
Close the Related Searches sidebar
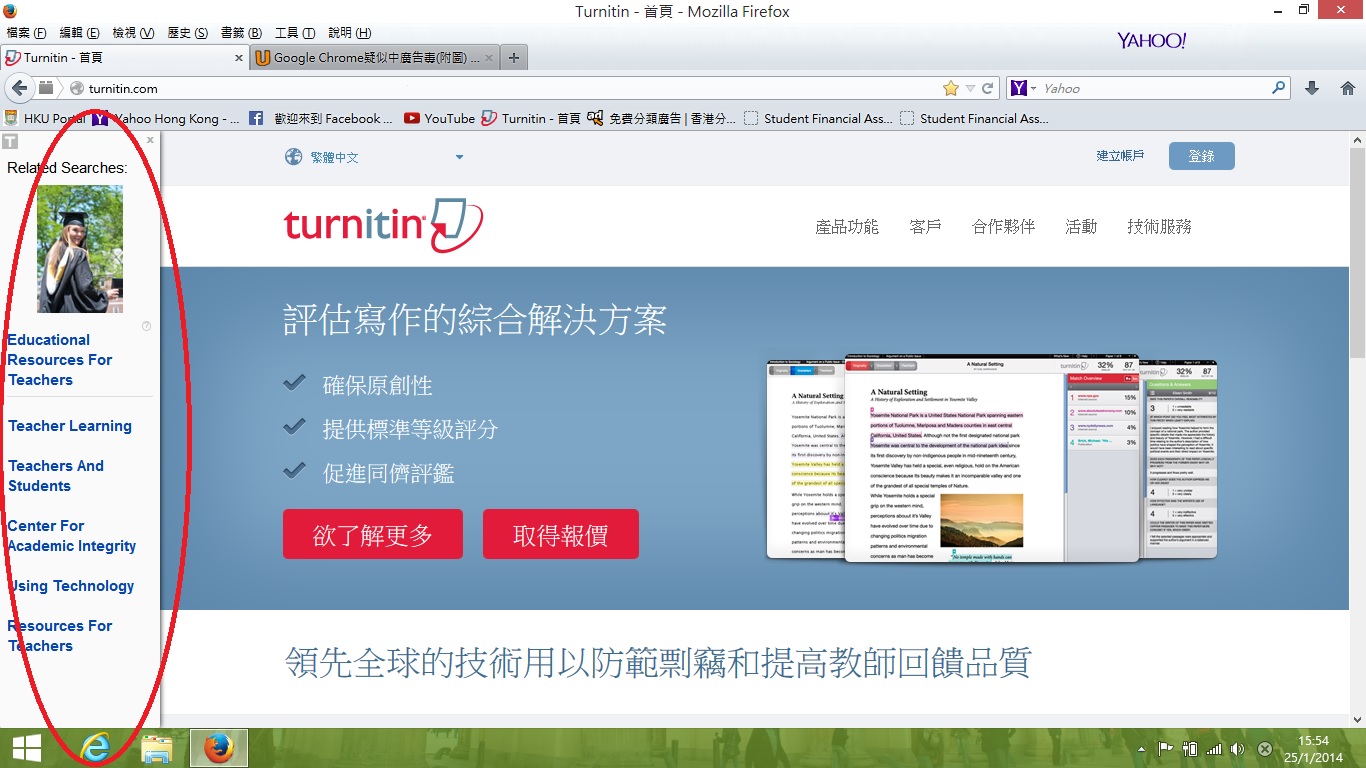150,140
